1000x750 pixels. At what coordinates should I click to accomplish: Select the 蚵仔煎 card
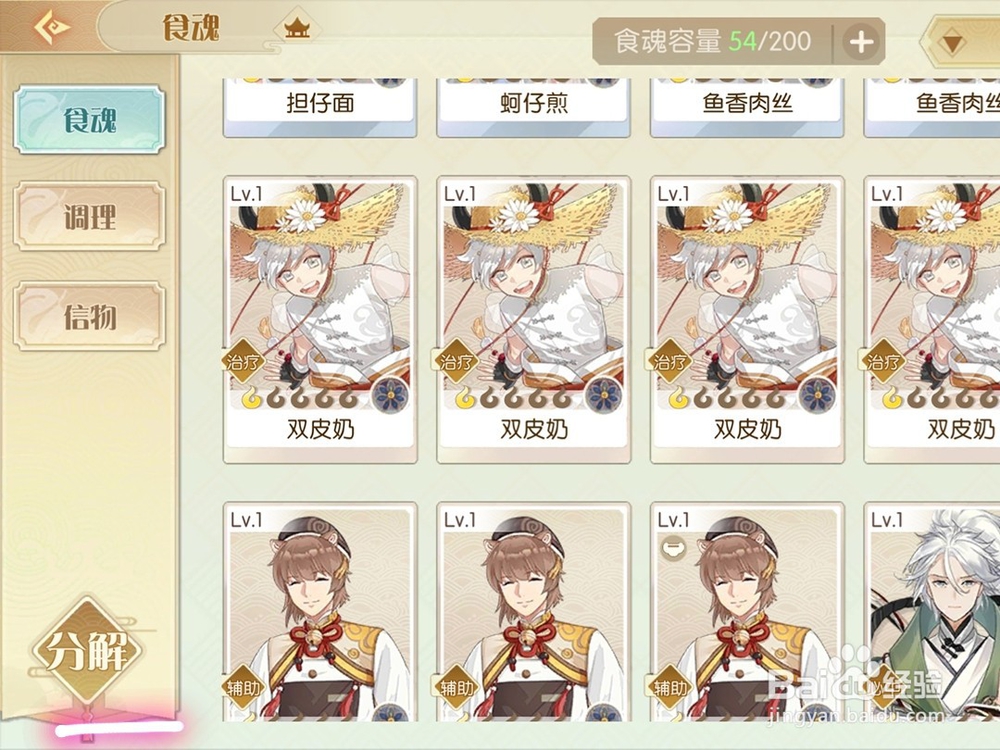[534, 107]
